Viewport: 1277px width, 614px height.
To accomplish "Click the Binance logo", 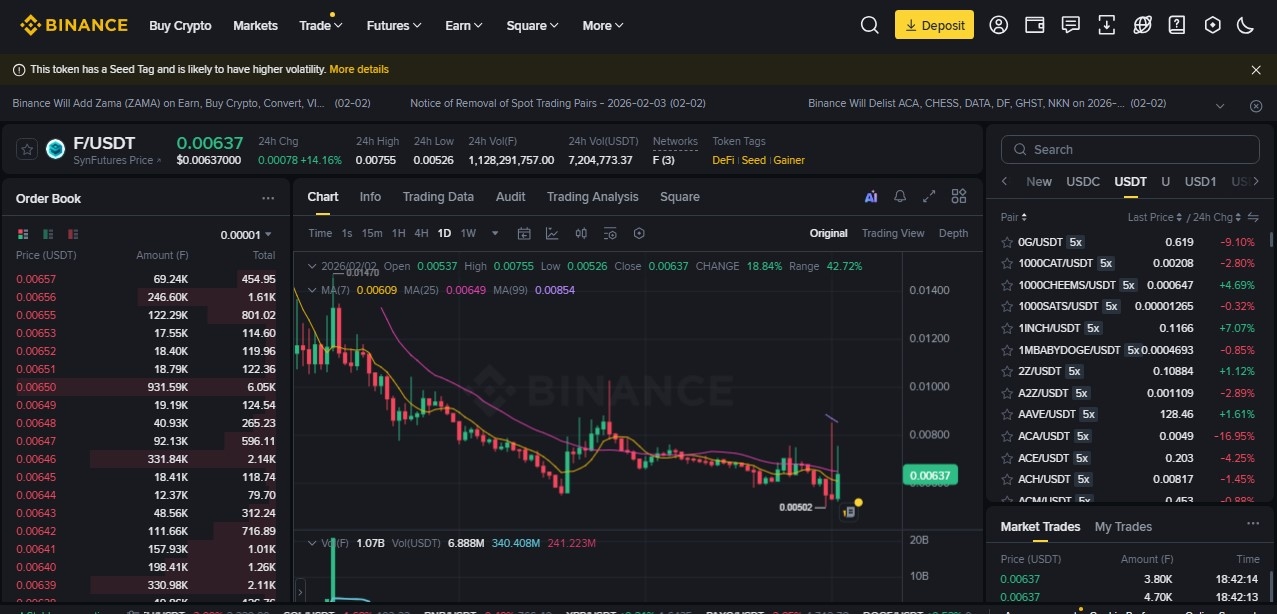I will (x=74, y=25).
